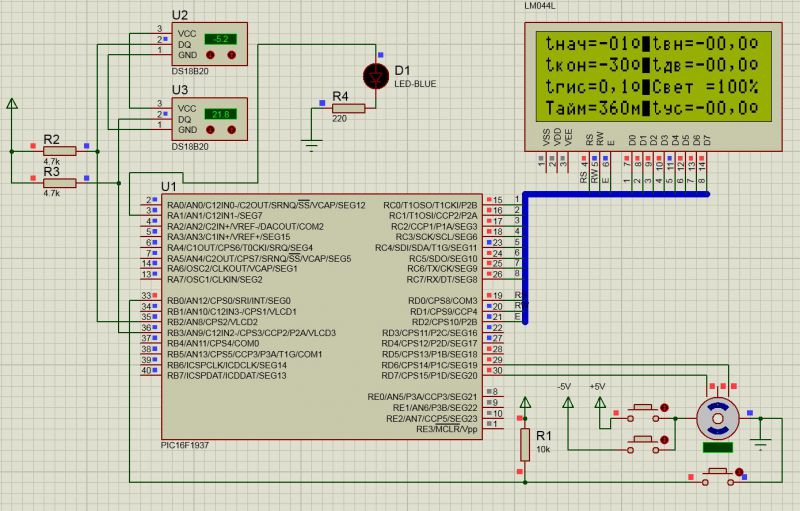Screen dimensions: 800x511
Task: Select resistor R1 (10k)
Action: tap(523, 443)
